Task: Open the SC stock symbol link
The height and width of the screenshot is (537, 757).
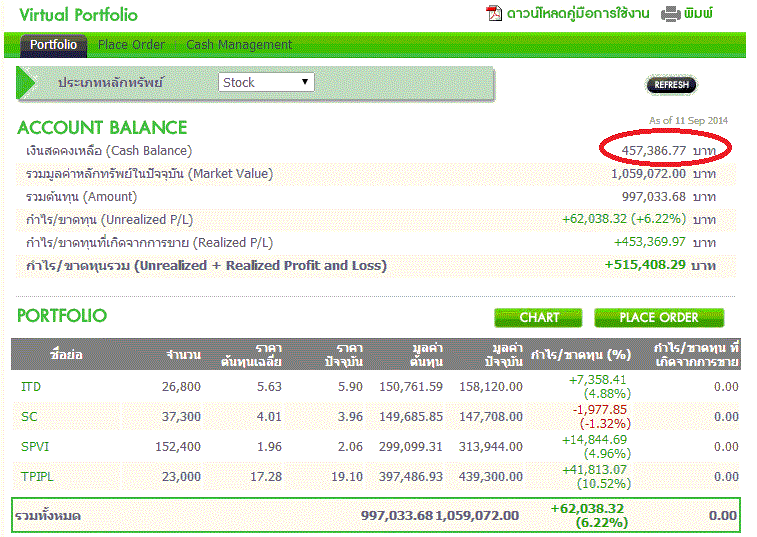Action: (x=29, y=417)
